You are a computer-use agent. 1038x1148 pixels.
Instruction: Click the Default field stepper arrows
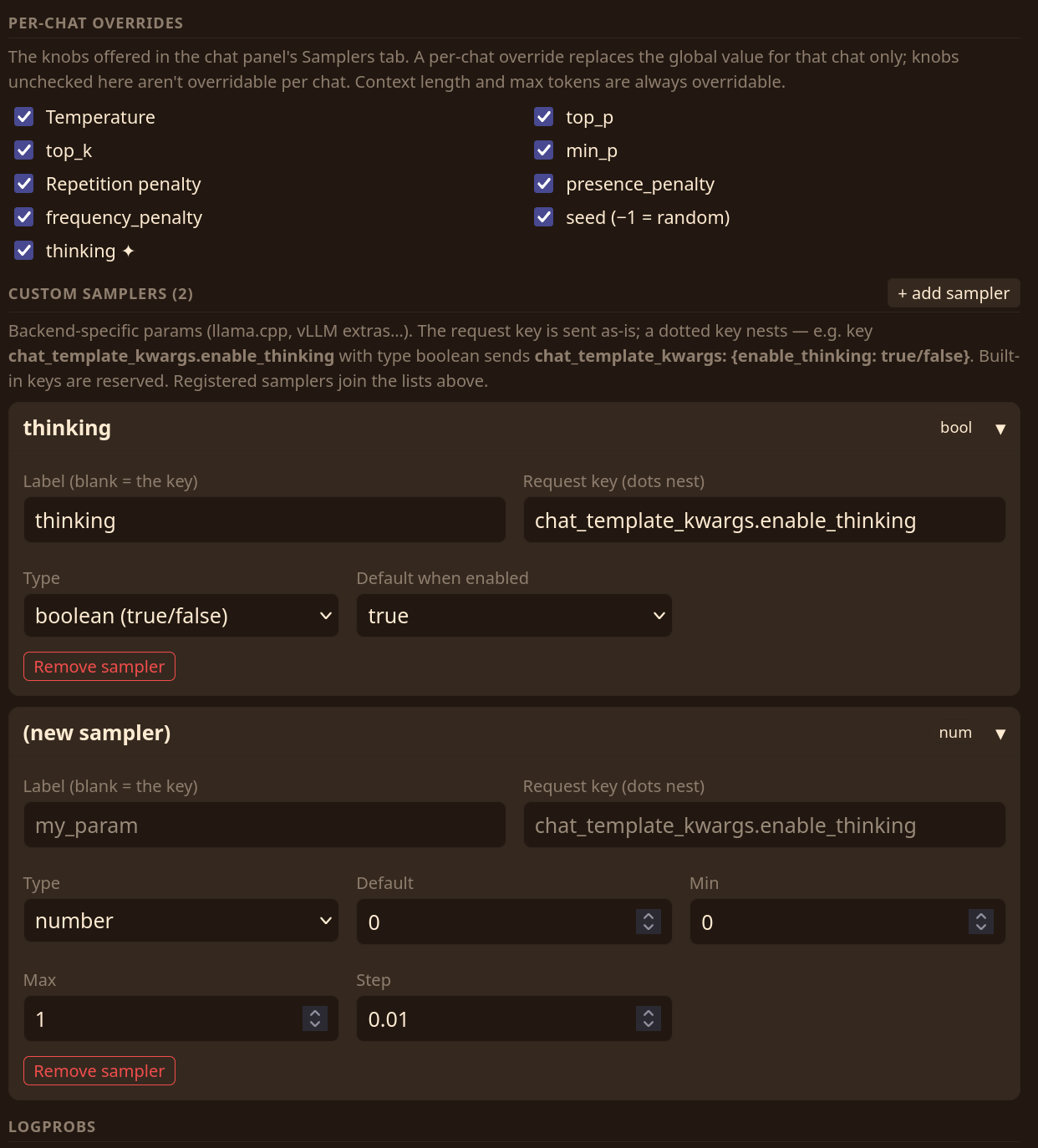click(x=649, y=922)
